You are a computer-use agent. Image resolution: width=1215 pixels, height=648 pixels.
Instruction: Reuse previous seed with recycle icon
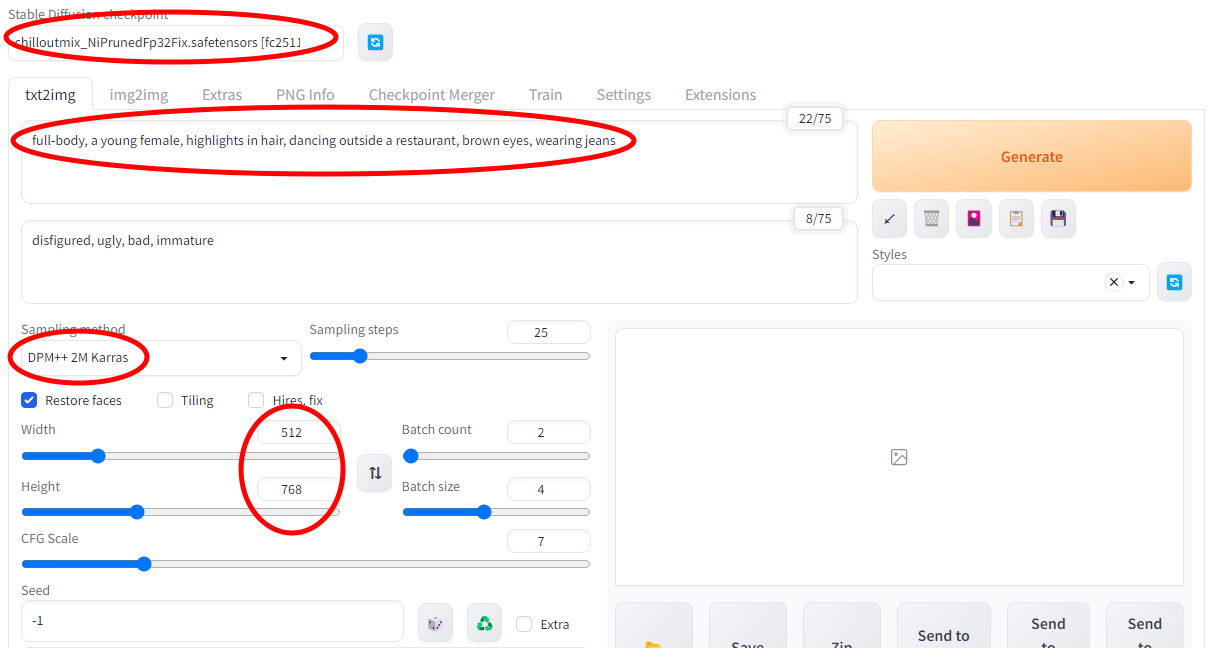point(484,622)
